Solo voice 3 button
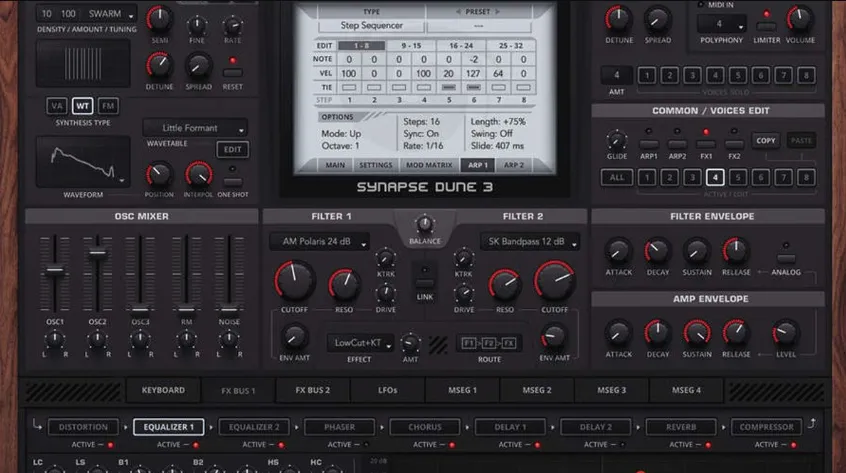846x473 pixels. coord(692,76)
